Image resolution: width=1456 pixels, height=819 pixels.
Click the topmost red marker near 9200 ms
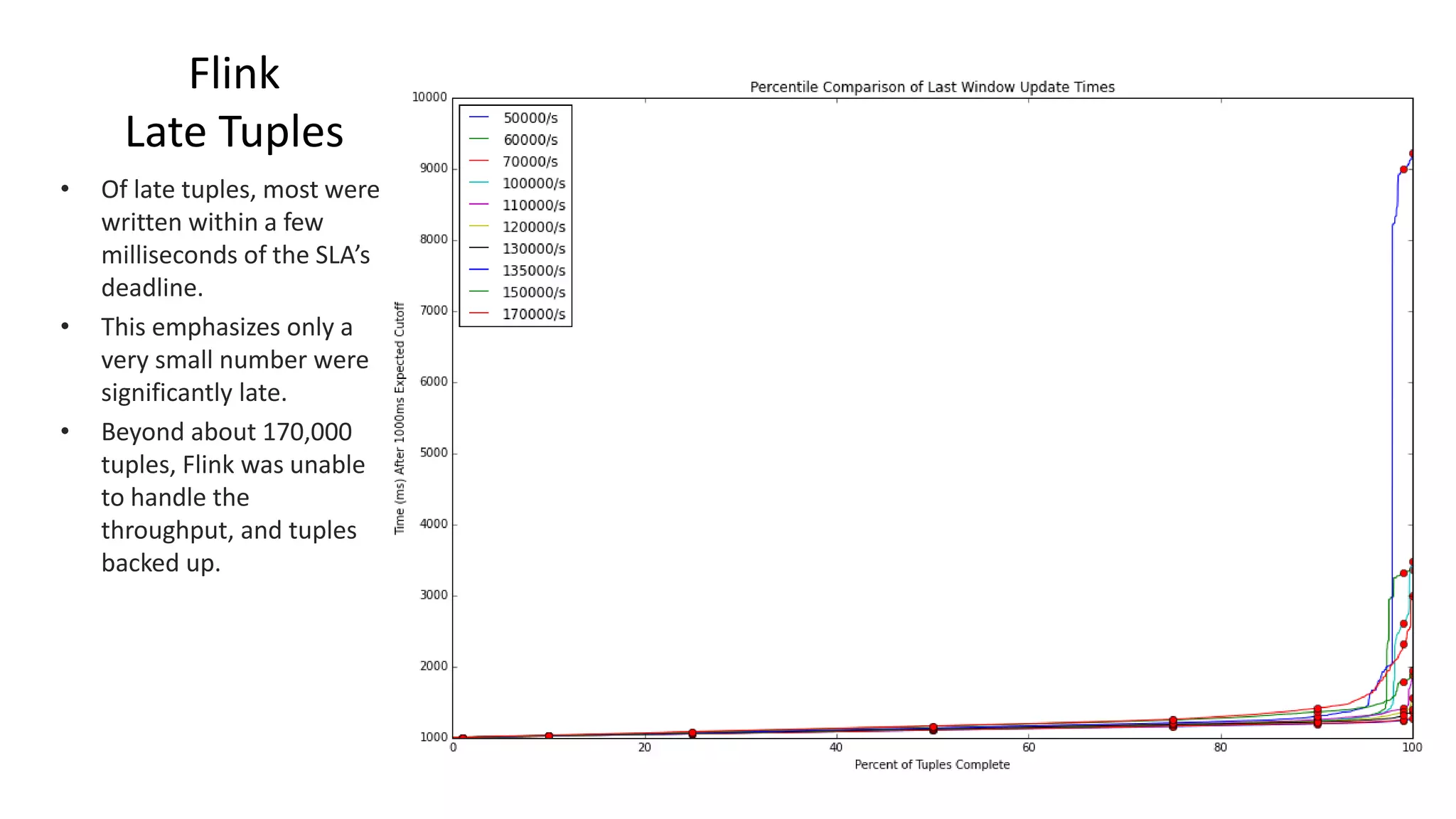pos(1412,154)
